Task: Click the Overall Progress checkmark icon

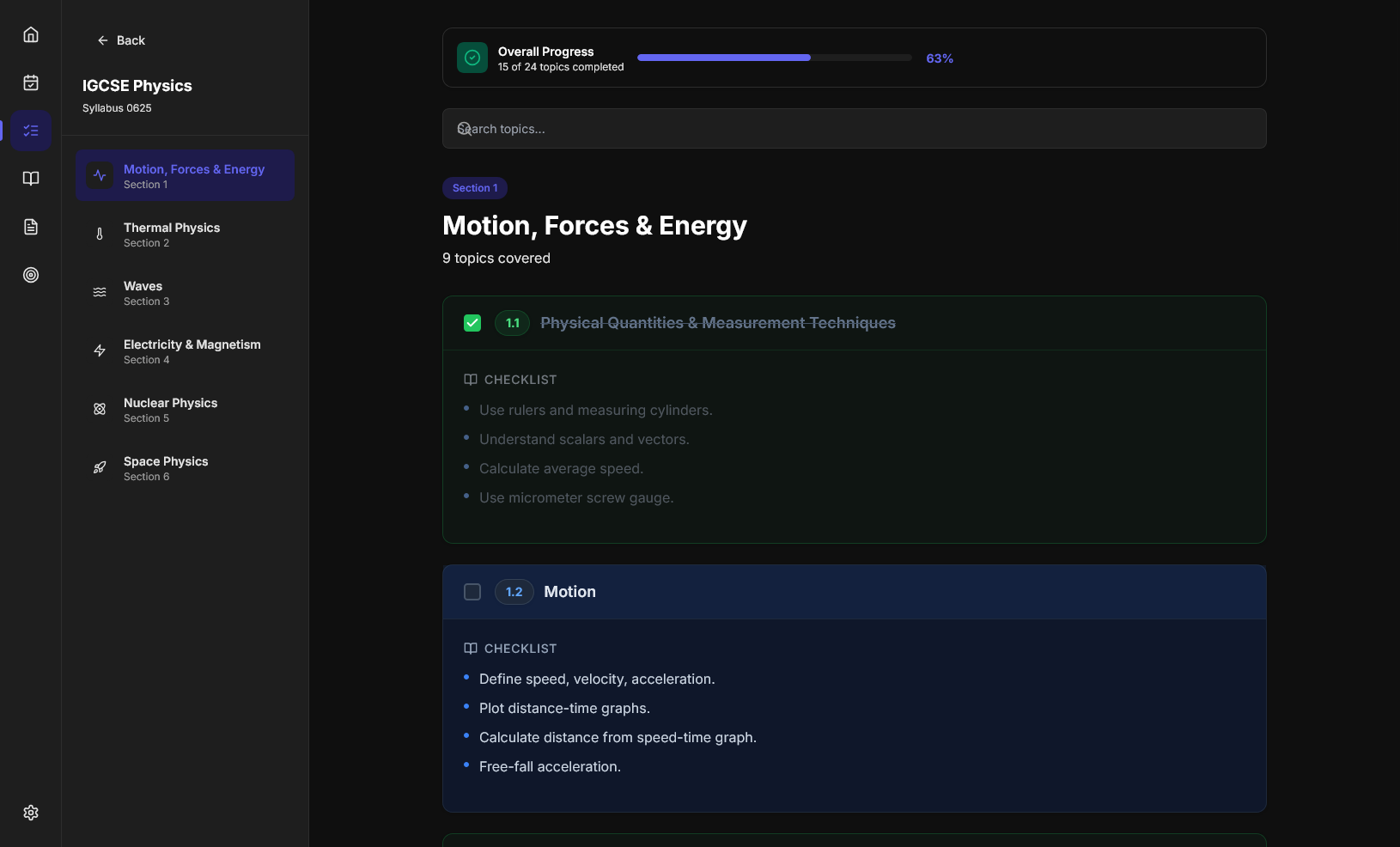Action: [x=472, y=58]
